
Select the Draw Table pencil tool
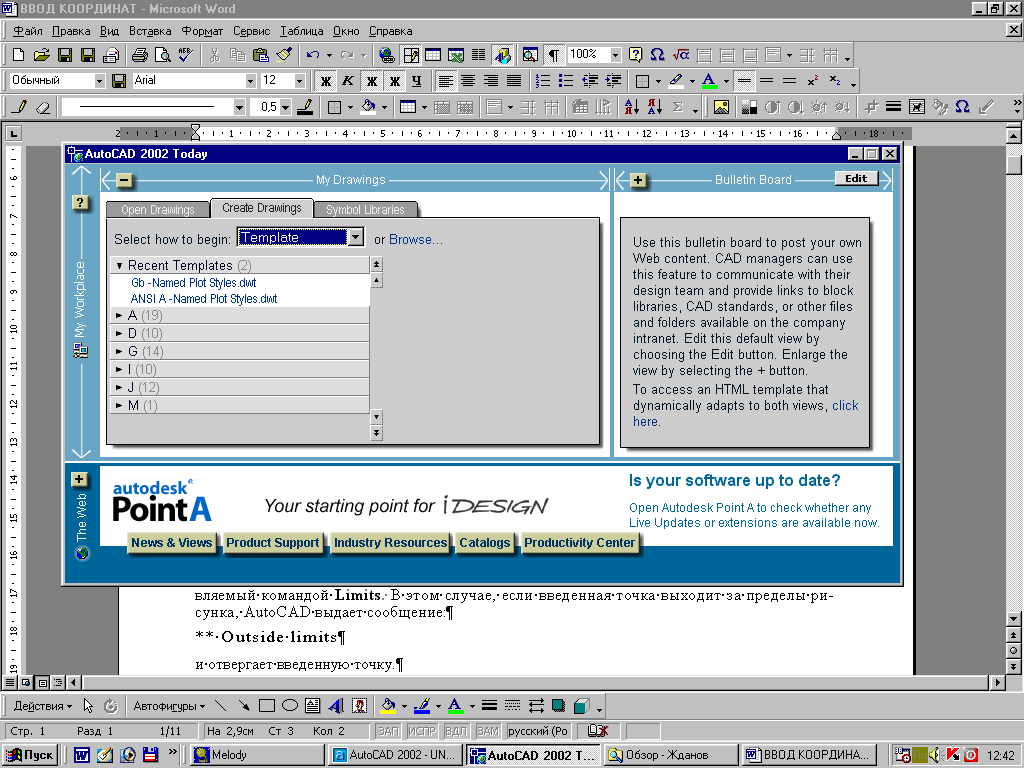[20, 107]
